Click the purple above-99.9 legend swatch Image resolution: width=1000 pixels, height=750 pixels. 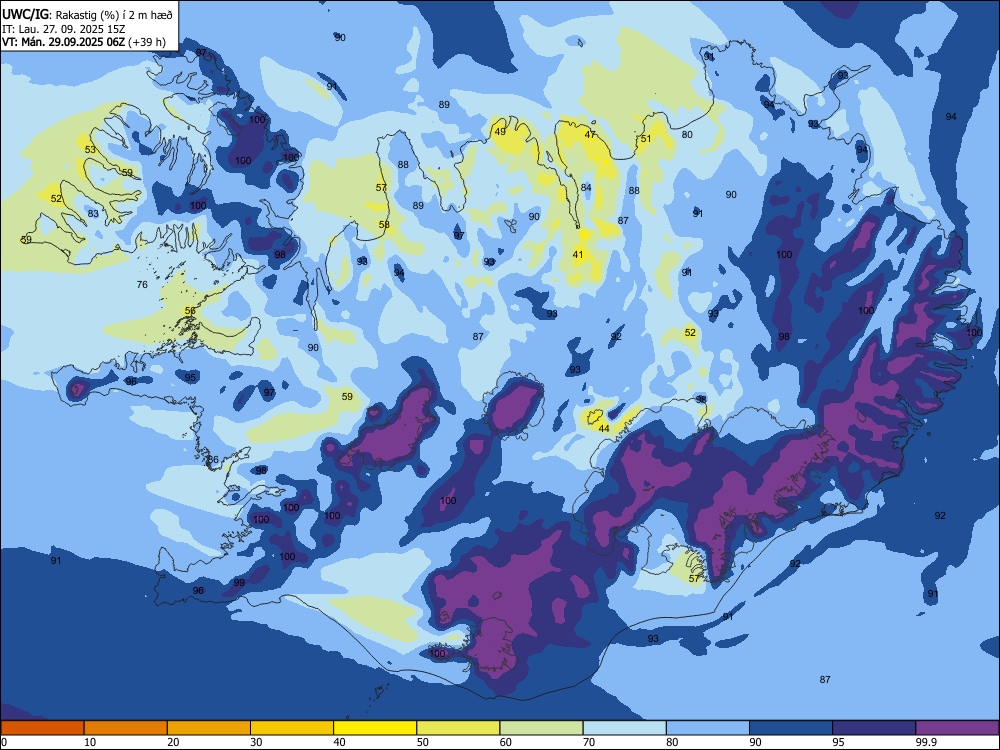coord(957,728)
